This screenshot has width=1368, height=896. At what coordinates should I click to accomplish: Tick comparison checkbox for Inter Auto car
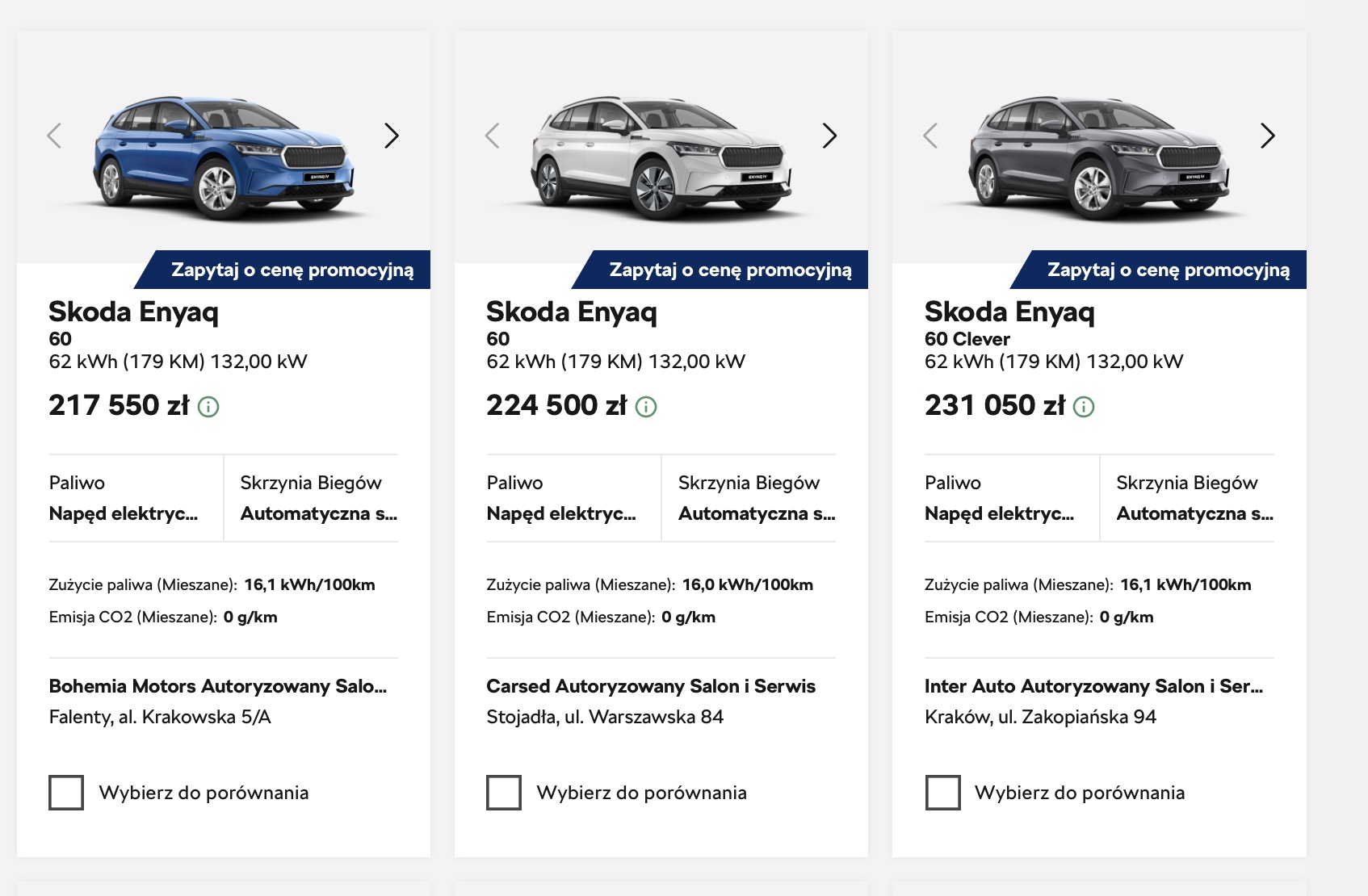click(x=942, y=793)
